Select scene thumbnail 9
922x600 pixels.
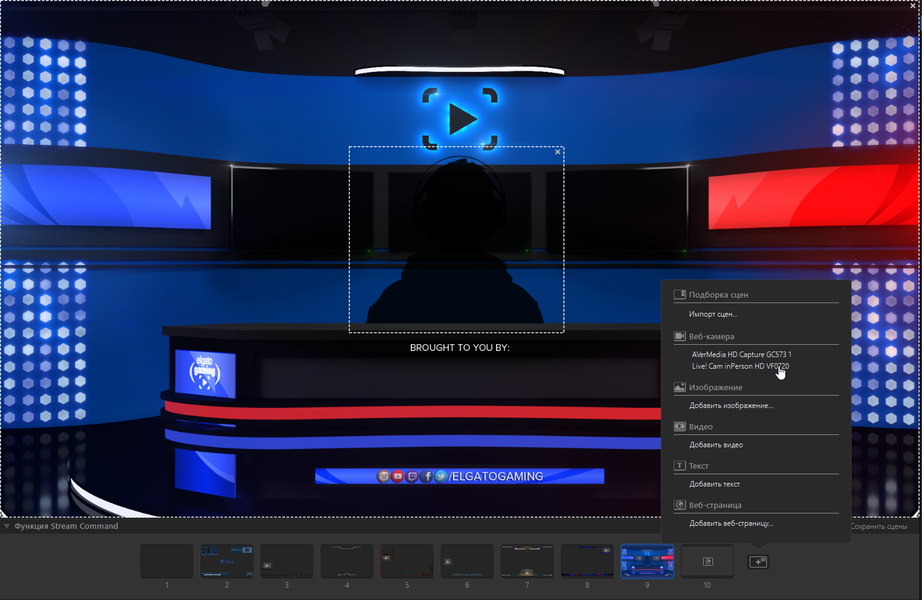647,561
